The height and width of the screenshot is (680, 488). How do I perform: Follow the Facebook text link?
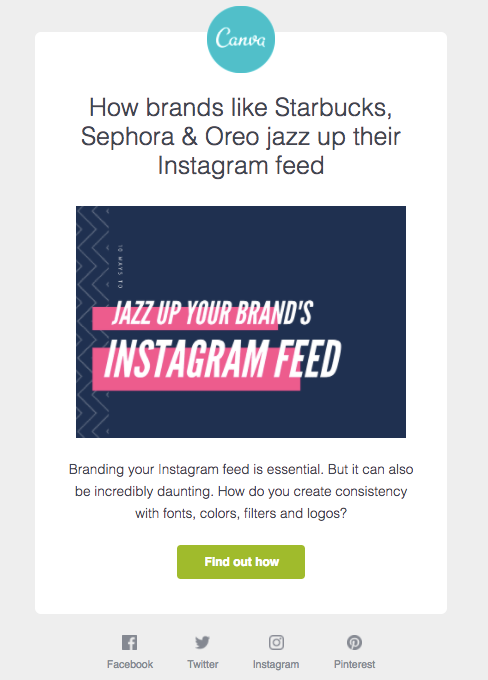(130, 664)
